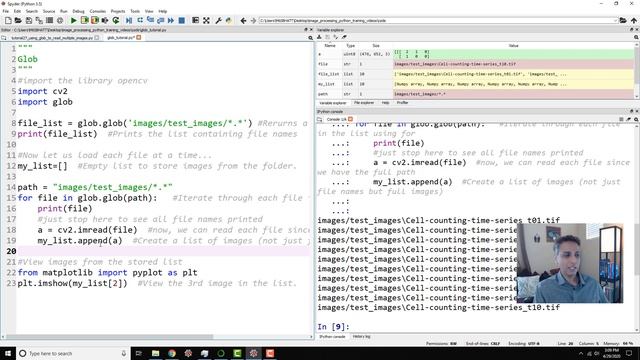Run the current cell icon in toolbar
Screen dimensions: 640x360
(84, 20)
